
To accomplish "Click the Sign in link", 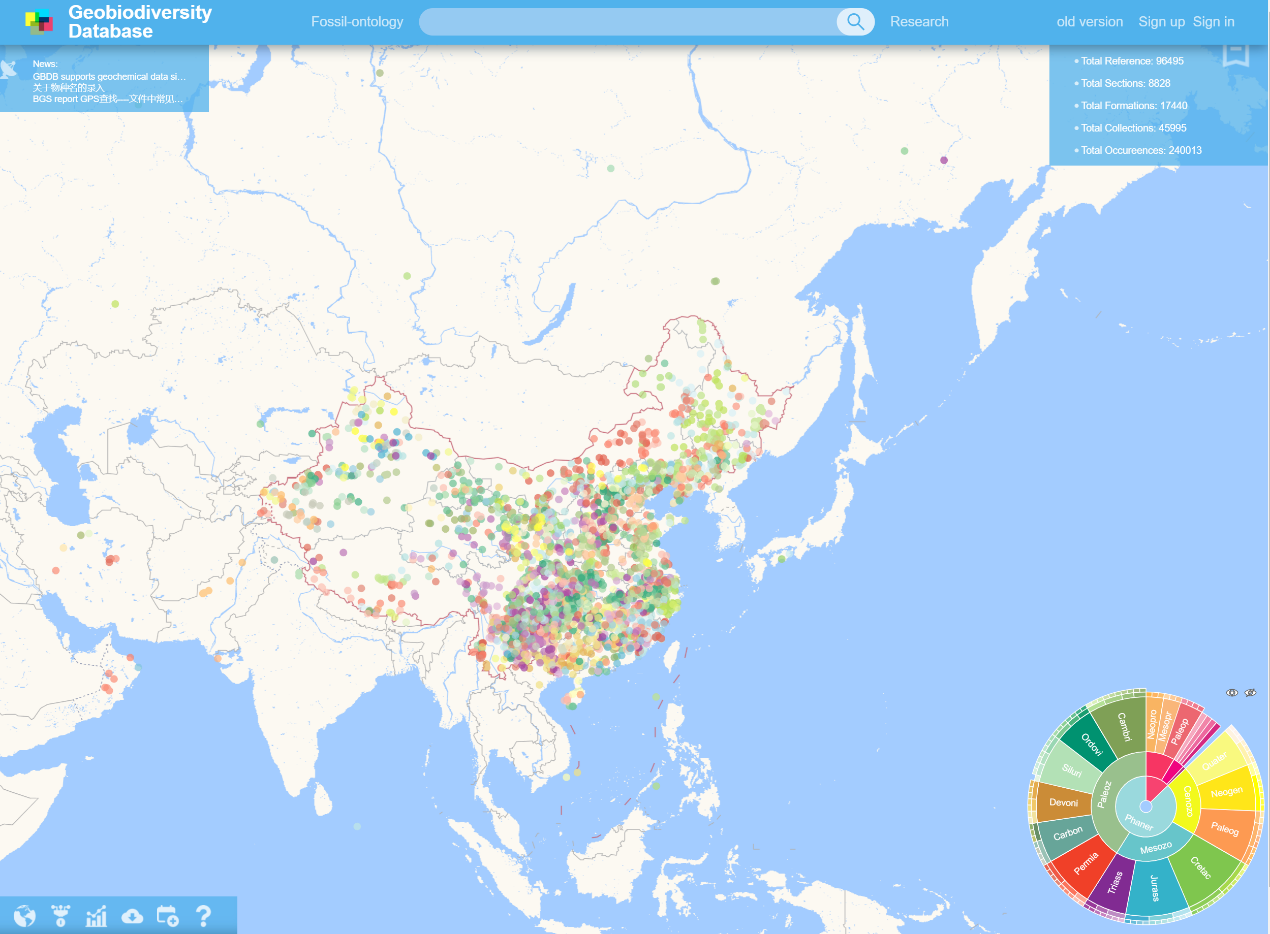I will pyautogui.click(x=1213, y=22).
